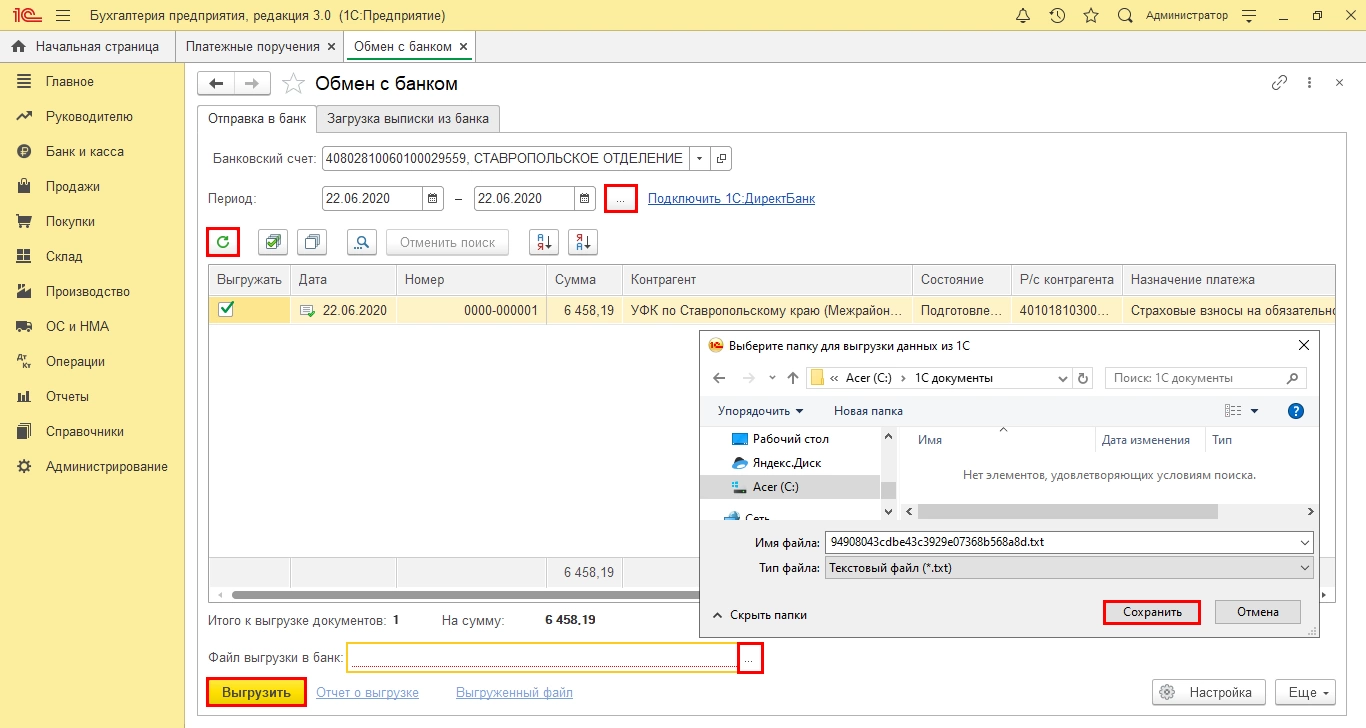
Task: Click the Выгрузить button
Action: [x=256, y=692]
